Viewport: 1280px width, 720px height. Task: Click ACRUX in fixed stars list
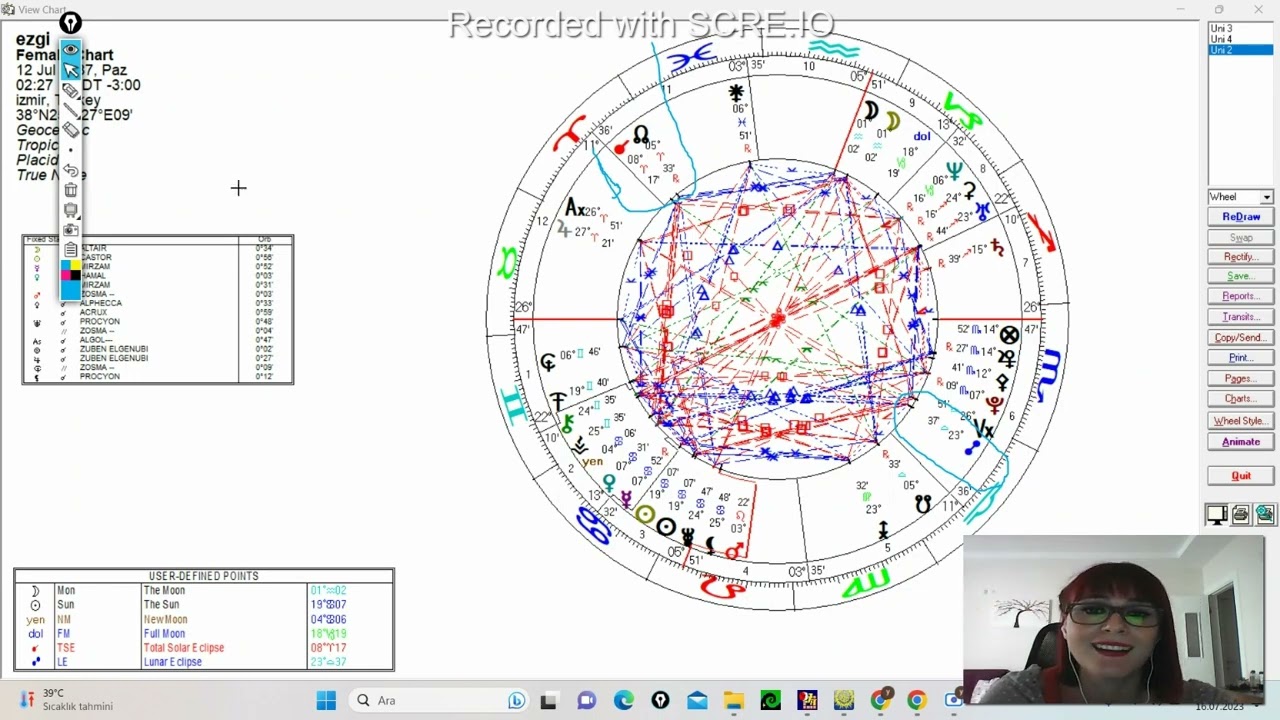click(93, 312)
